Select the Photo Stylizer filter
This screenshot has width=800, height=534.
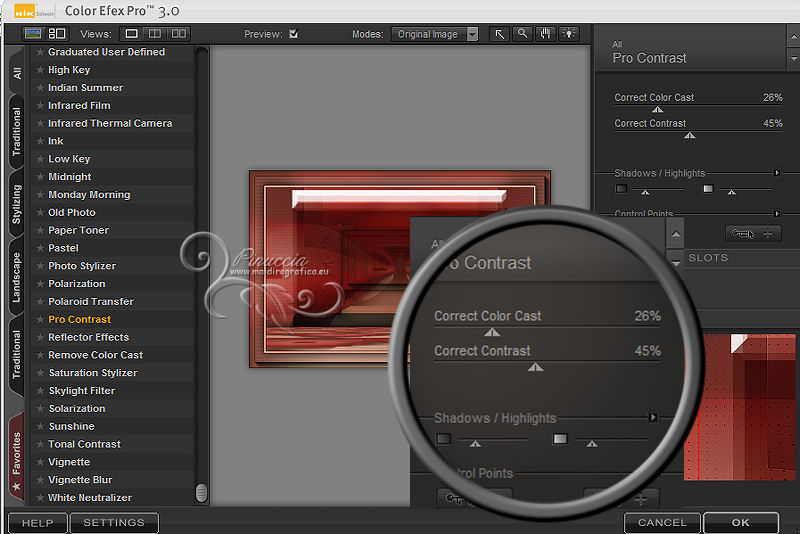82,266
